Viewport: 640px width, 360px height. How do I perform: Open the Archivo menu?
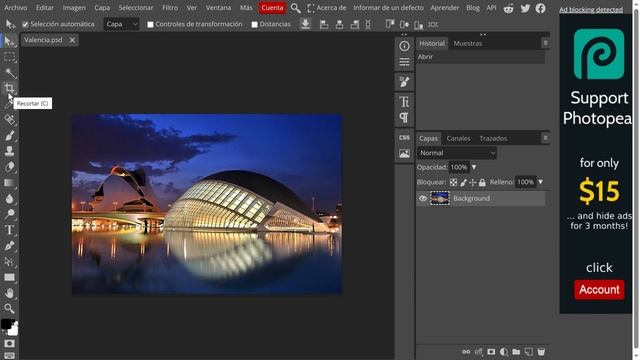(x=16, y=8)
